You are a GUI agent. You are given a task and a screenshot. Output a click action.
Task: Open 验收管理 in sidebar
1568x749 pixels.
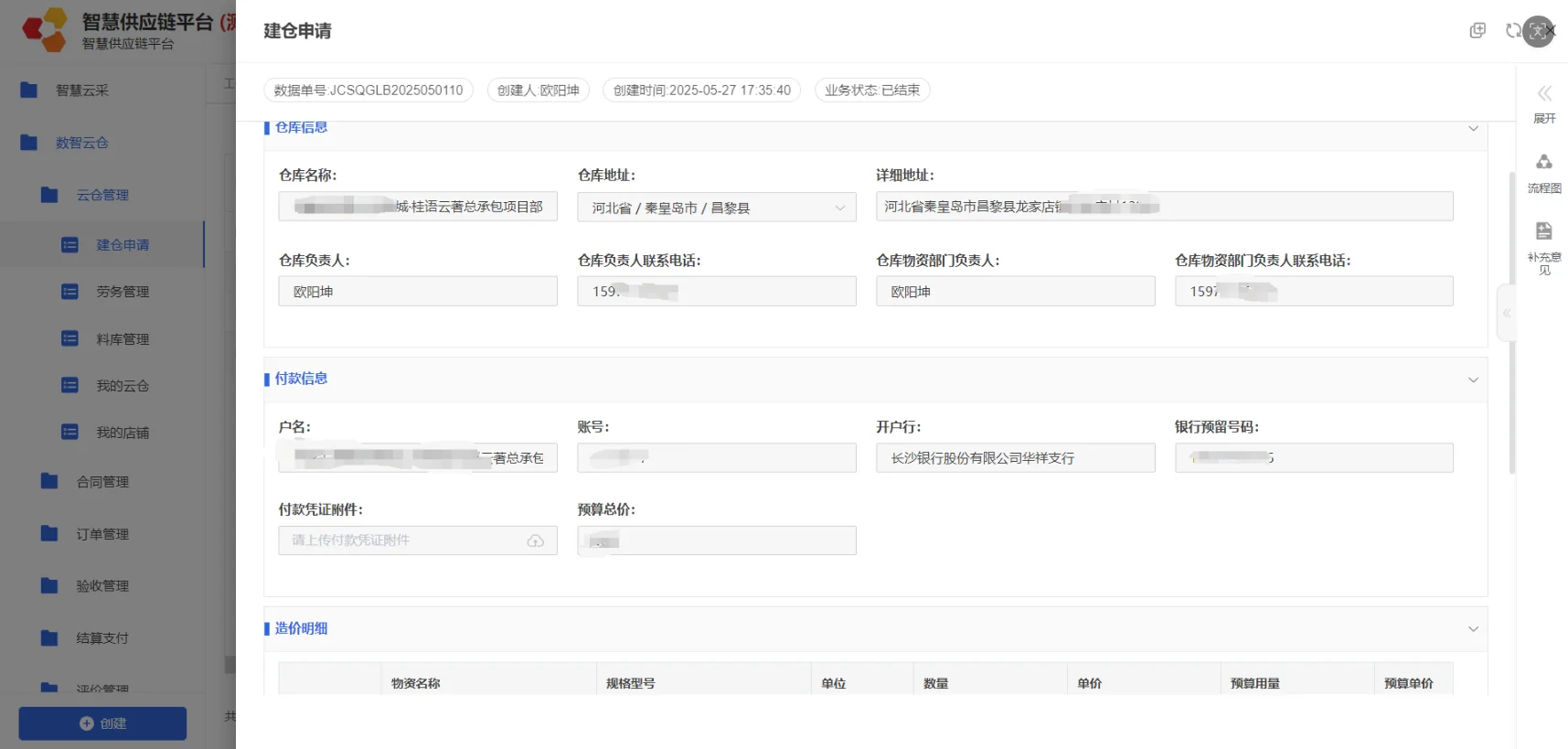pos(102,586)
